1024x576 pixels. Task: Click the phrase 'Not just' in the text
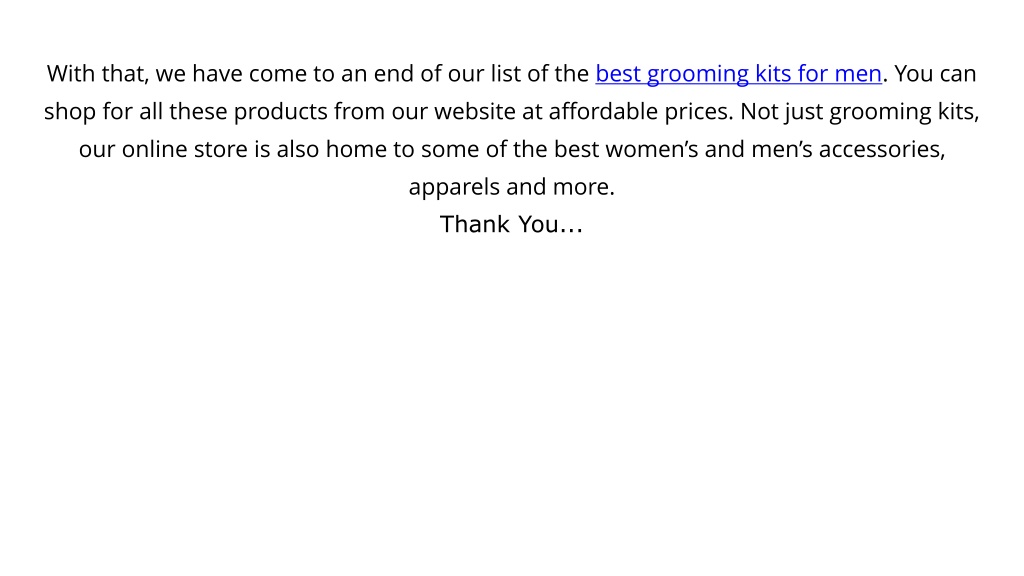tap(782, 113)
